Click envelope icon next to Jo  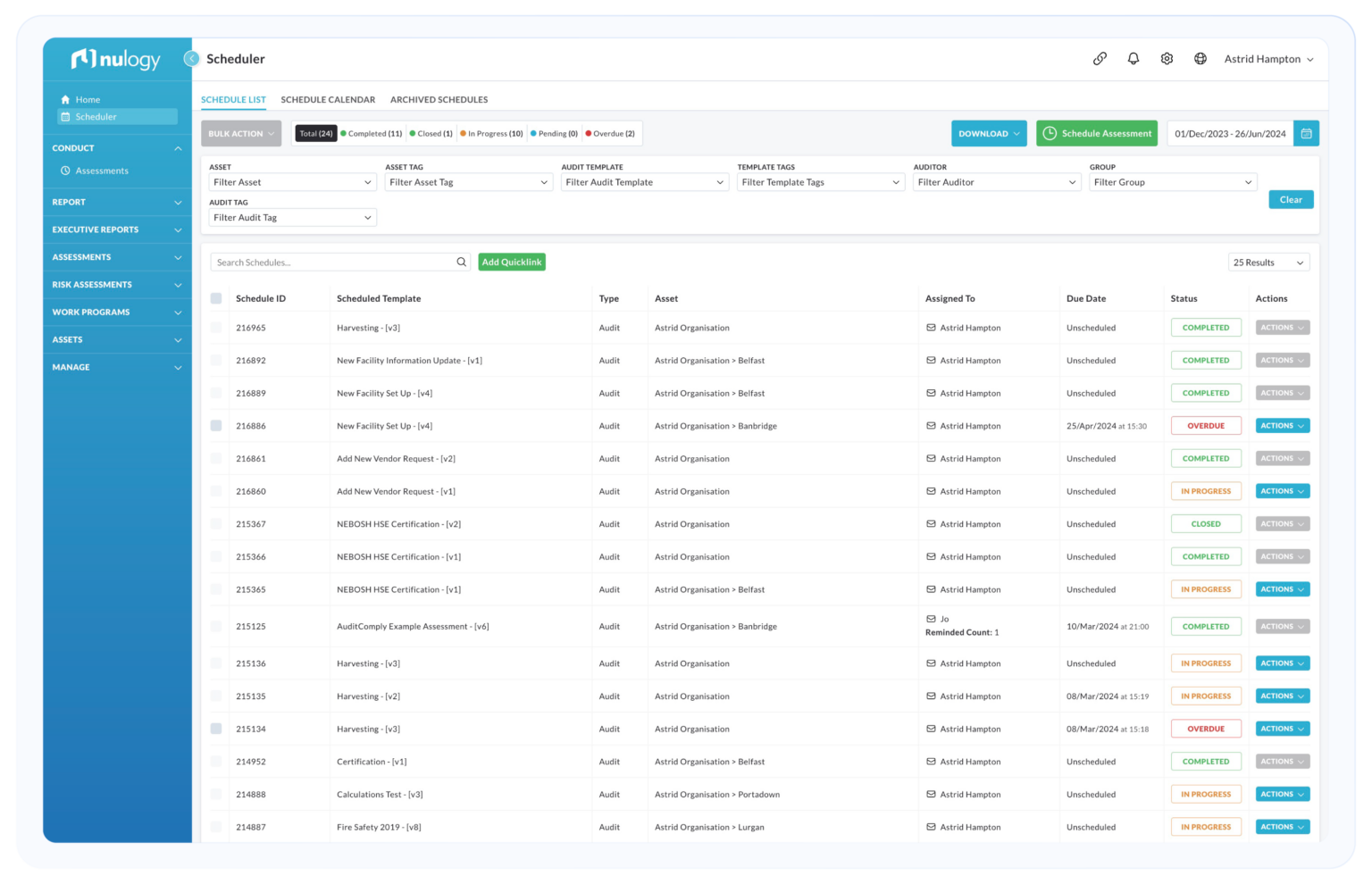[x=931, y=619]
